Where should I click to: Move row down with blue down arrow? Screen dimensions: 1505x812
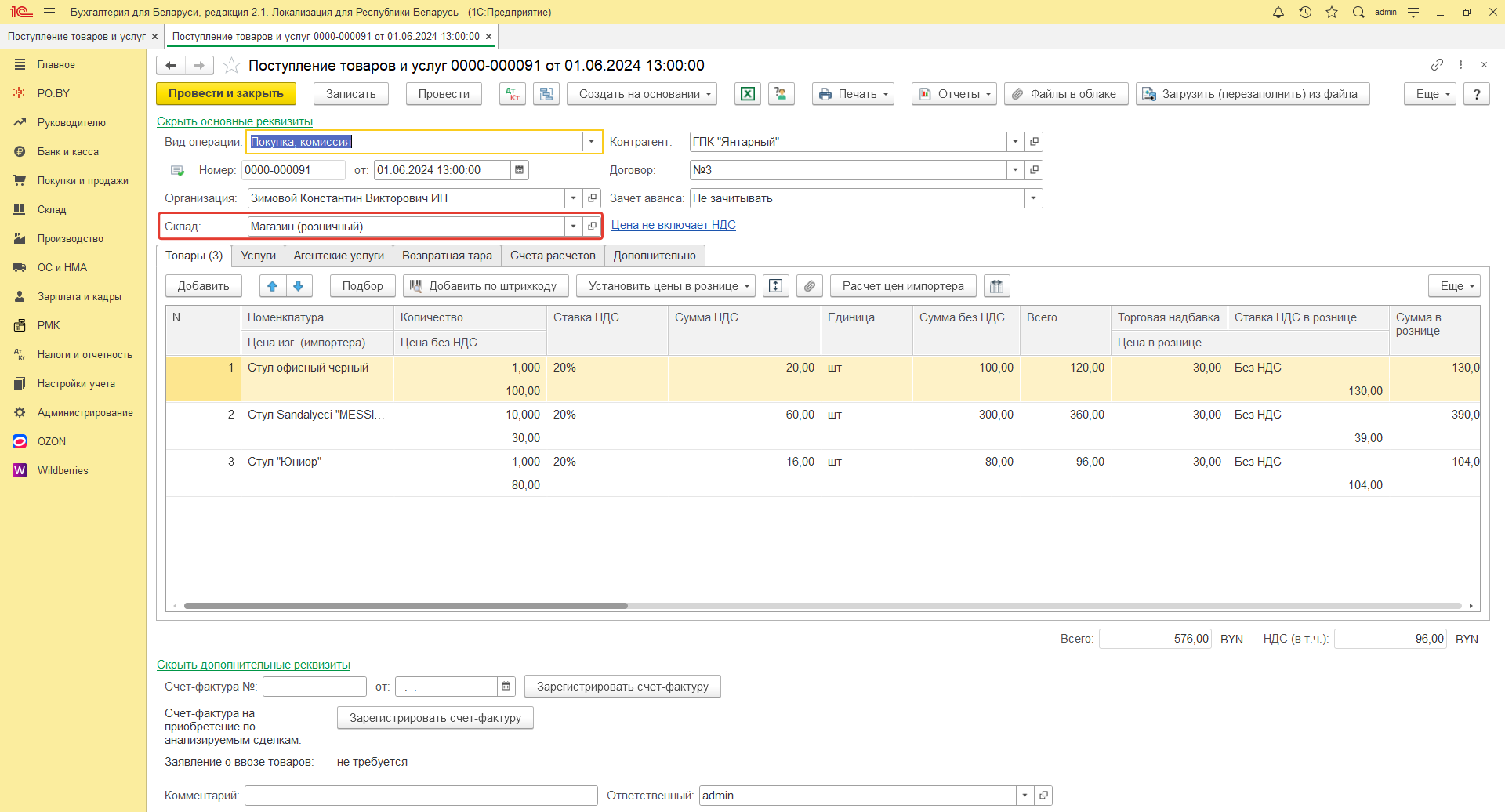299,286
